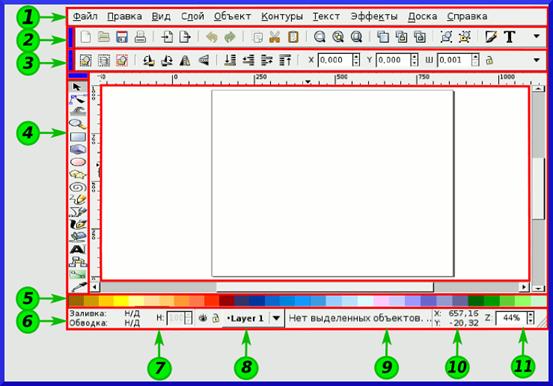
Task: Select the Node editing tool
Action: 78,99
